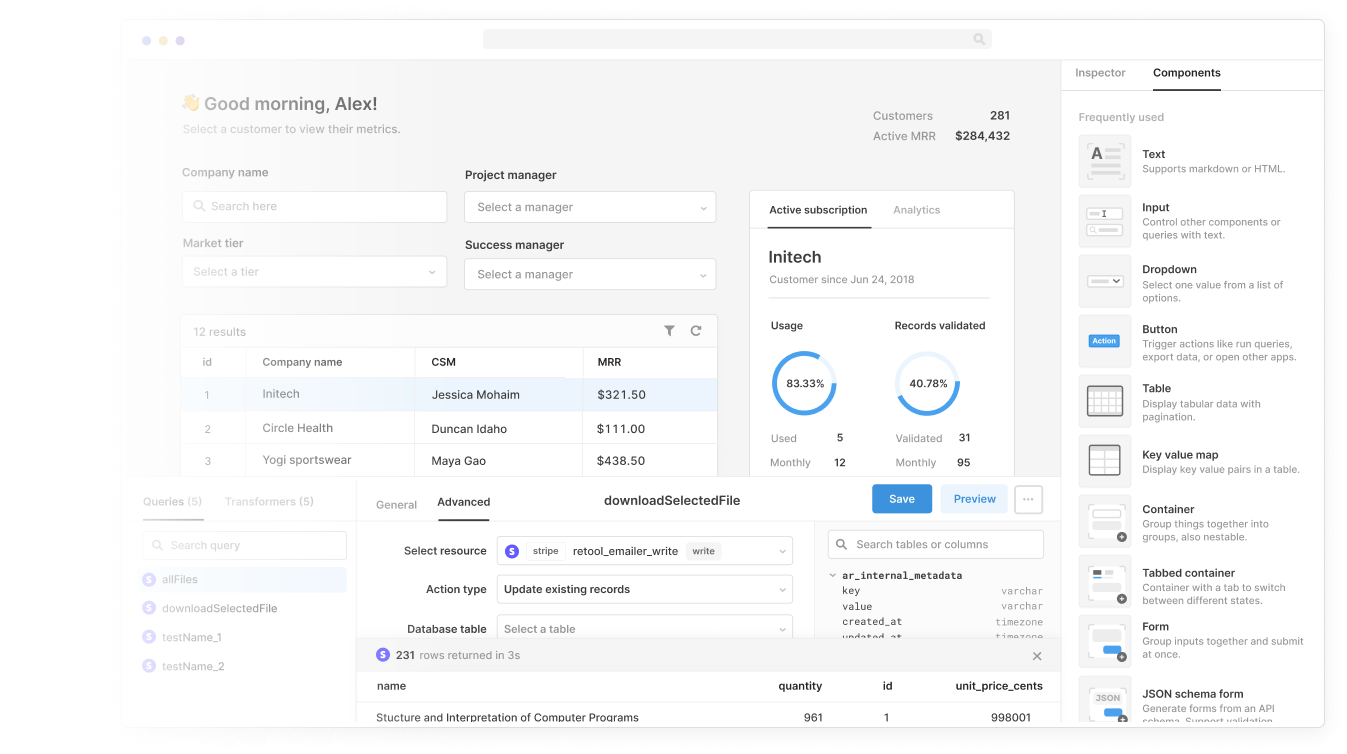
Task: Click the search icon in top bar
Action: click(x=979, y=39)
